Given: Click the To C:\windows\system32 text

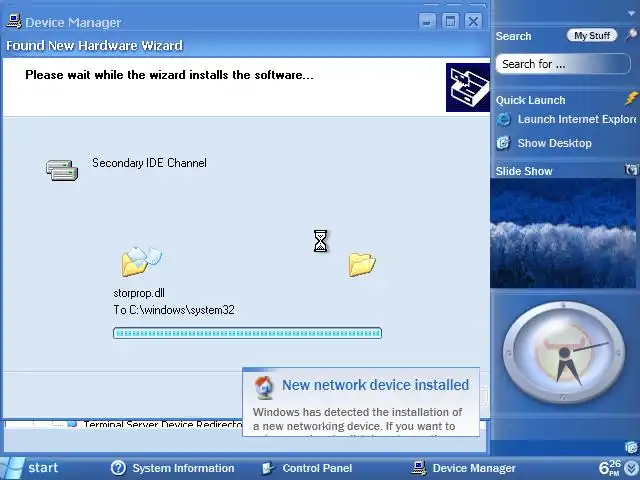Looking at the screenshot, I should 174,310.
